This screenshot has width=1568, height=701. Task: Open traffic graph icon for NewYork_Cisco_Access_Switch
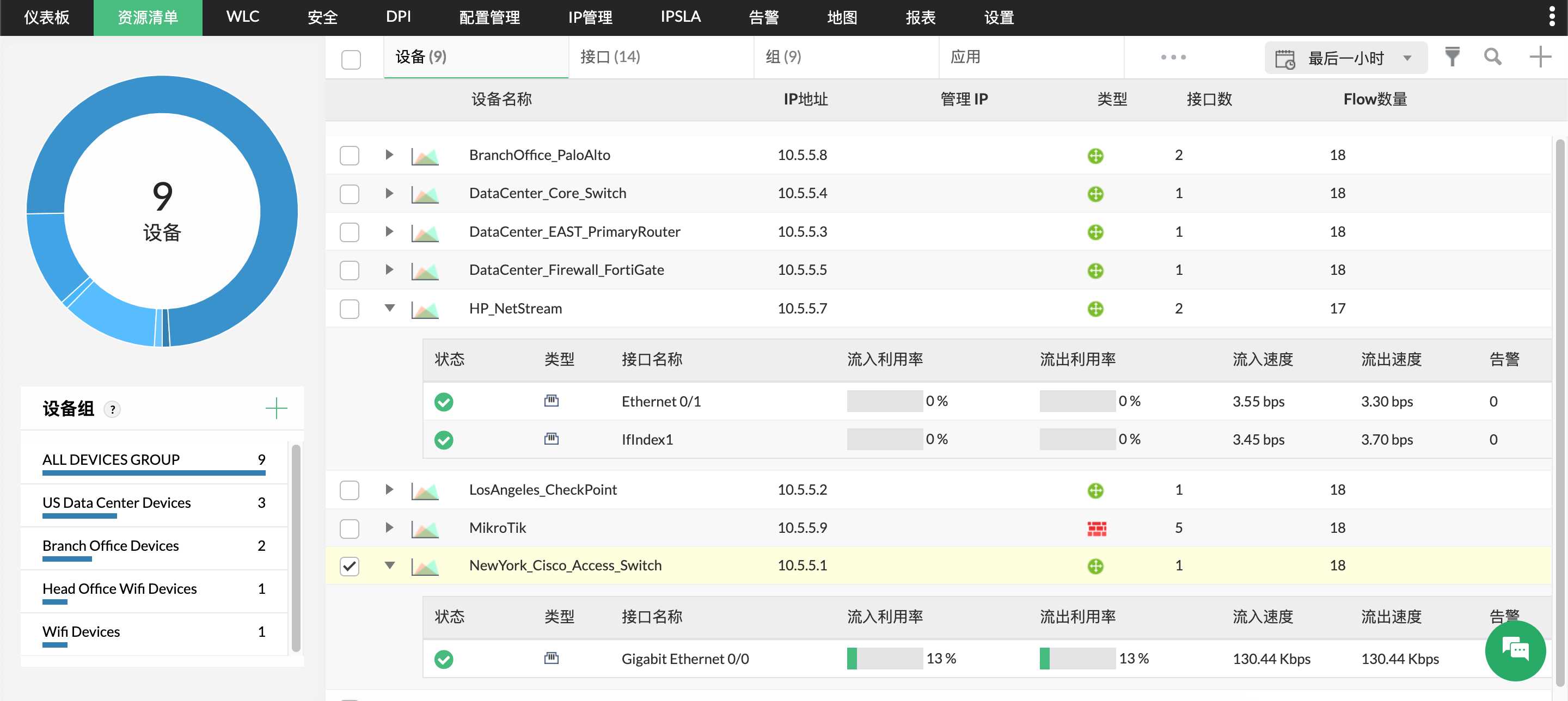[425, 567]
